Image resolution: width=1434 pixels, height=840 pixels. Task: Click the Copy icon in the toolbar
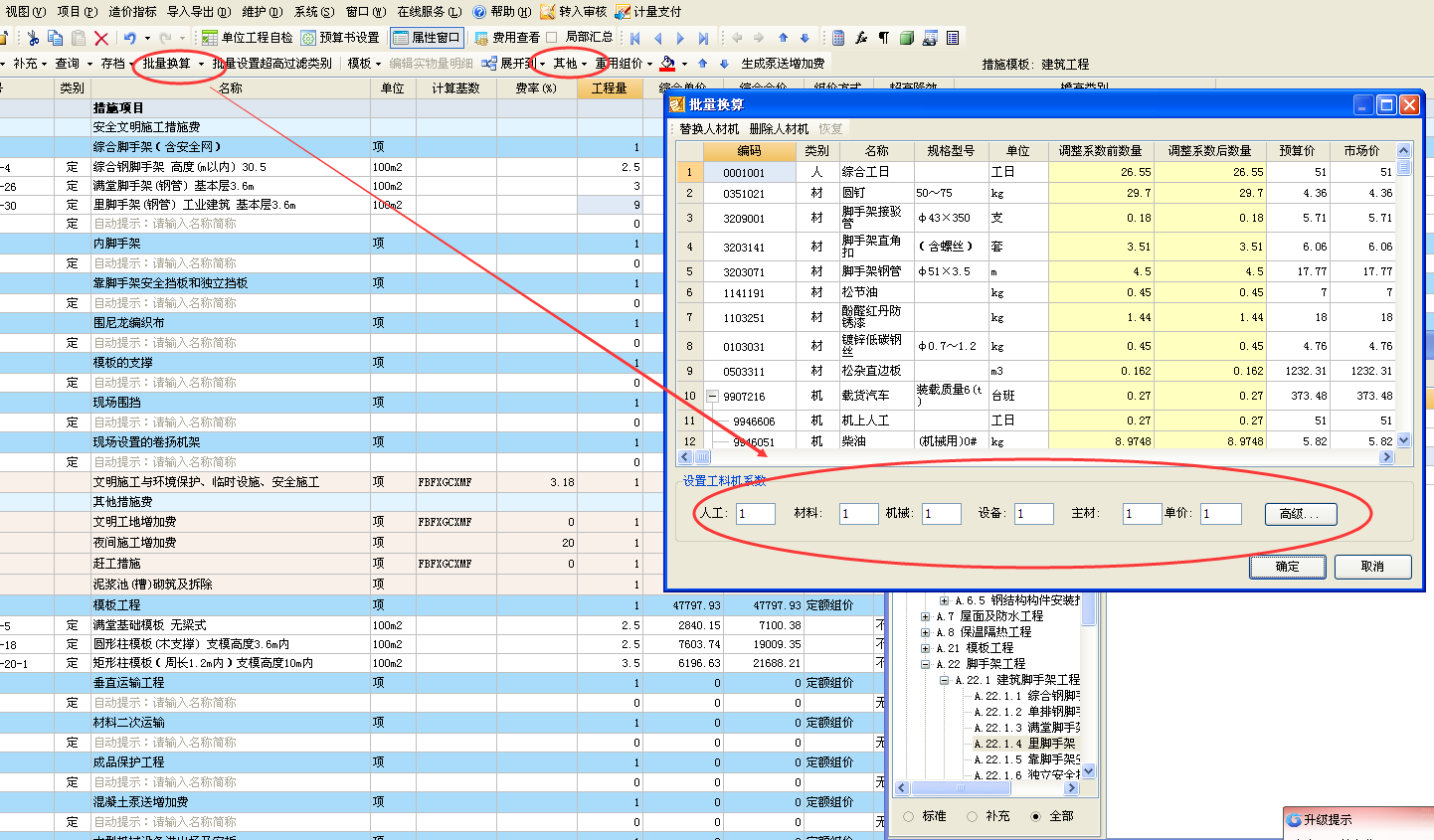pos(56,38)
